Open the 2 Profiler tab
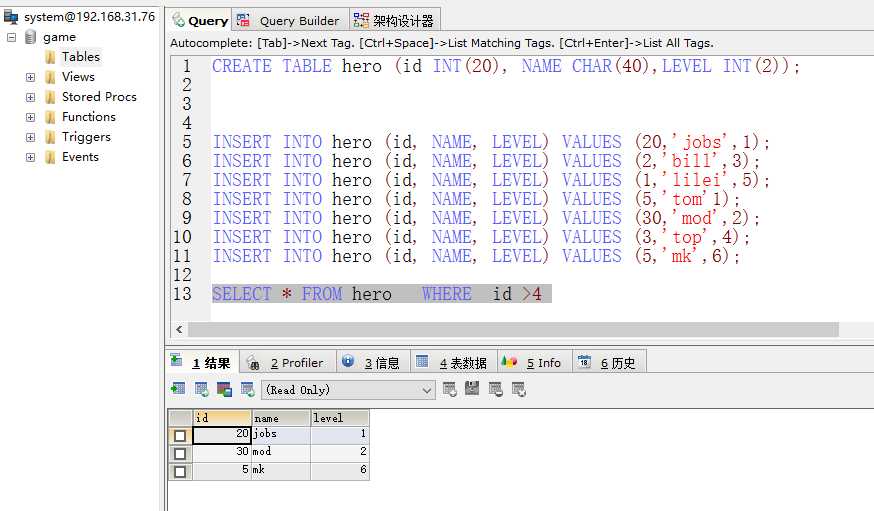874x511 pixels. [x=288, y=363]
